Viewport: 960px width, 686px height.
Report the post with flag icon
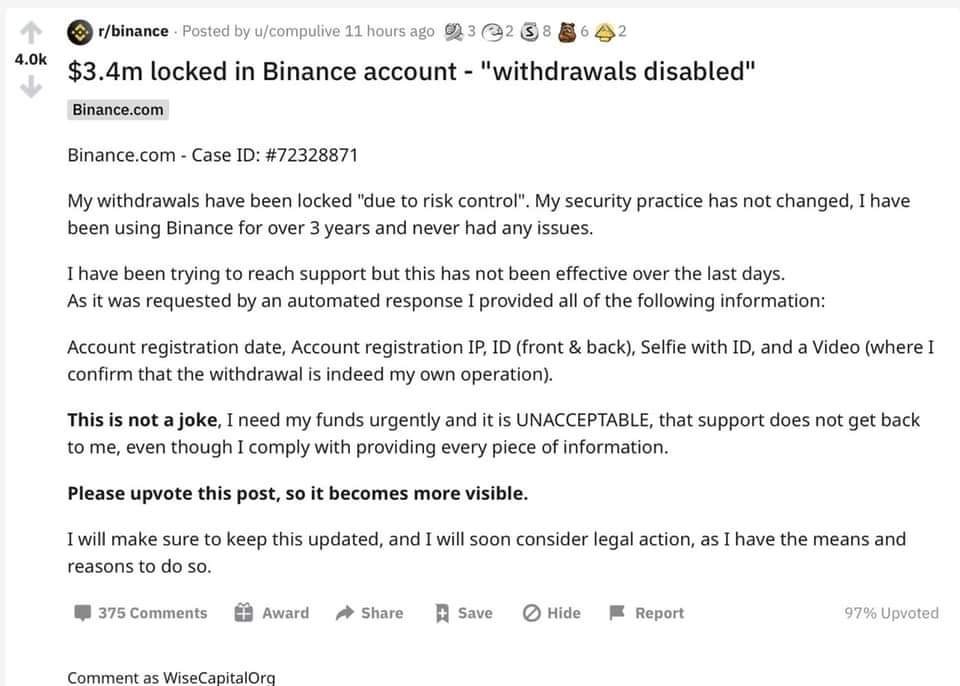(x=647, y=613)
